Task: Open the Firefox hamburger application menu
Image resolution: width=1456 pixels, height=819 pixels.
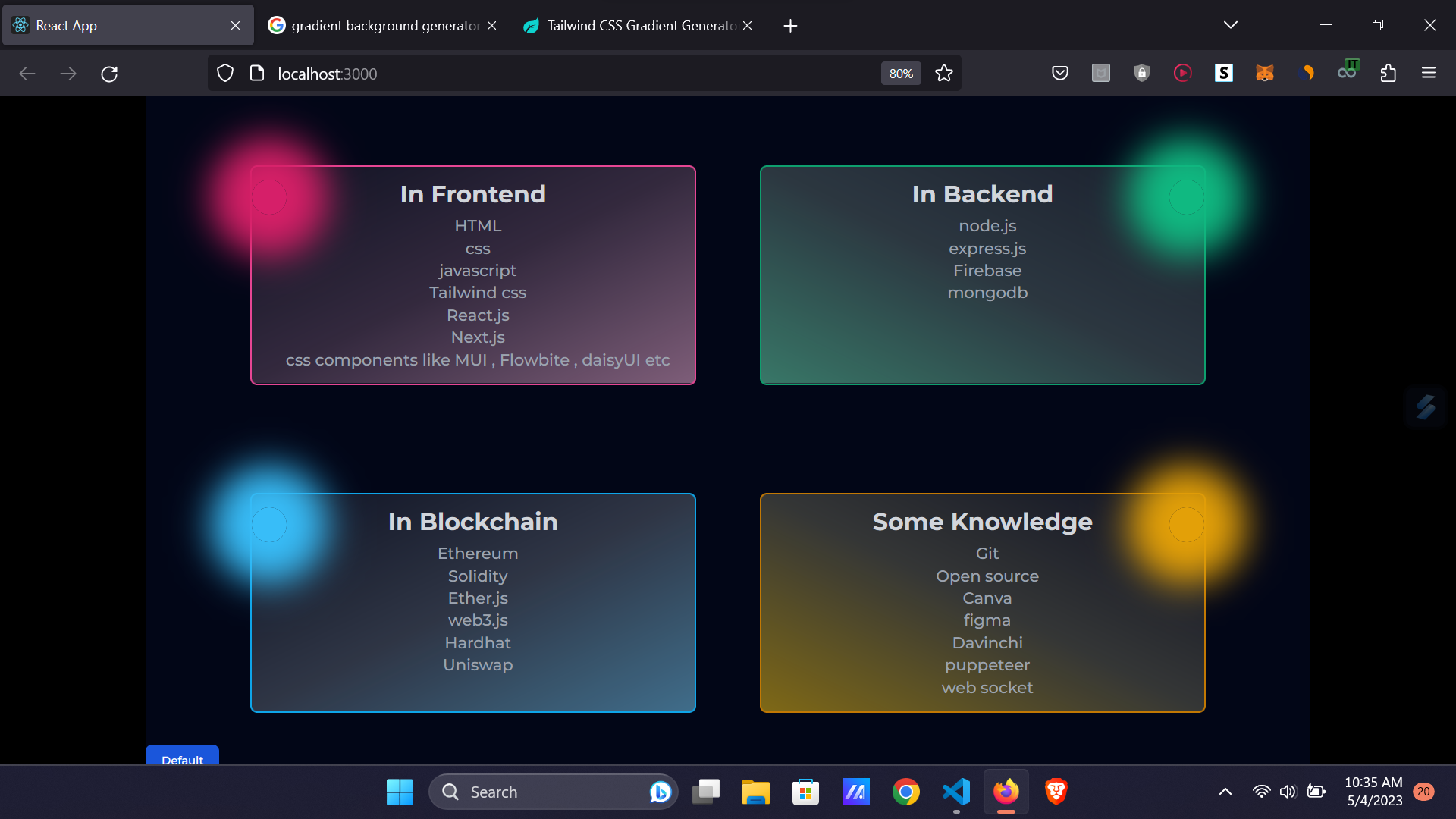Action: [x=1429, y=74]
